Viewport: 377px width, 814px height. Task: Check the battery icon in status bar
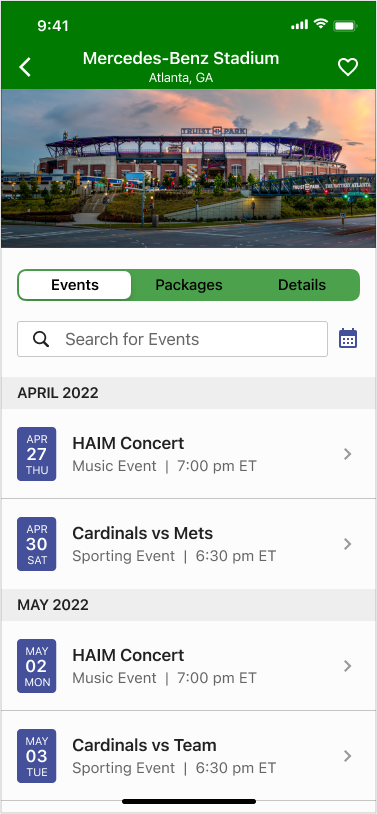(345, 25)
